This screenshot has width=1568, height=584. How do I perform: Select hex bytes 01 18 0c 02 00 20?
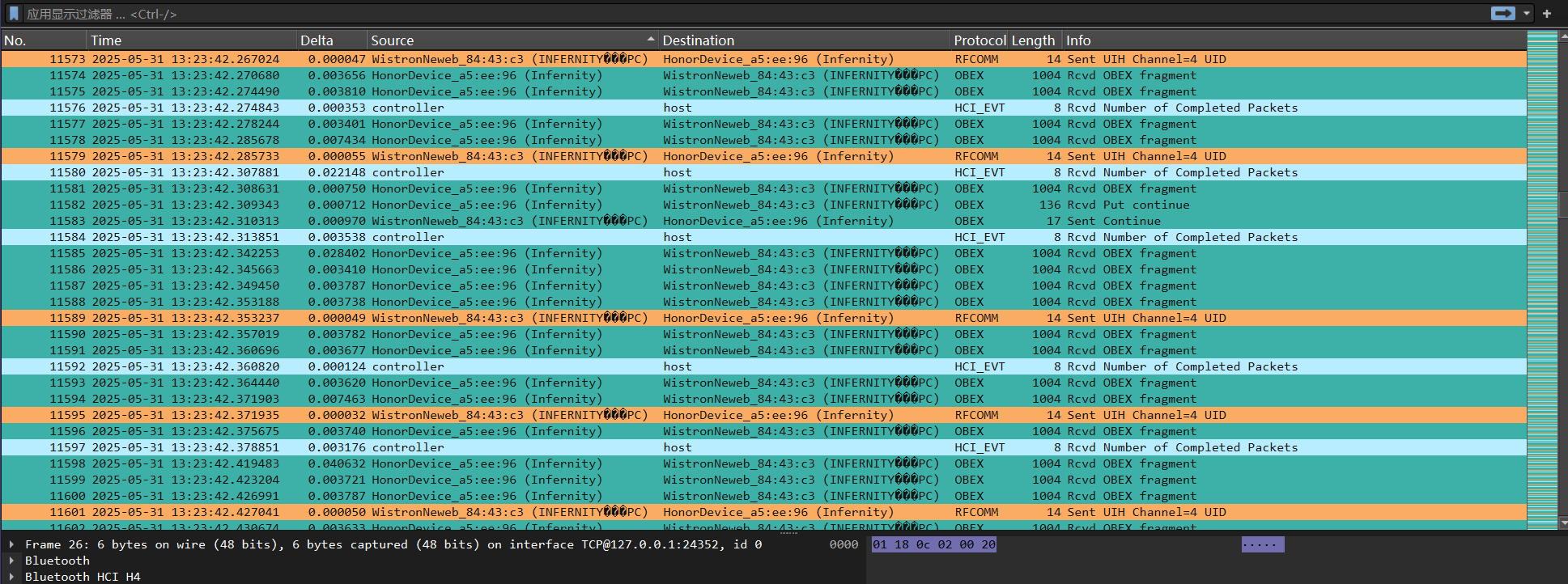[x=933, y=545]
